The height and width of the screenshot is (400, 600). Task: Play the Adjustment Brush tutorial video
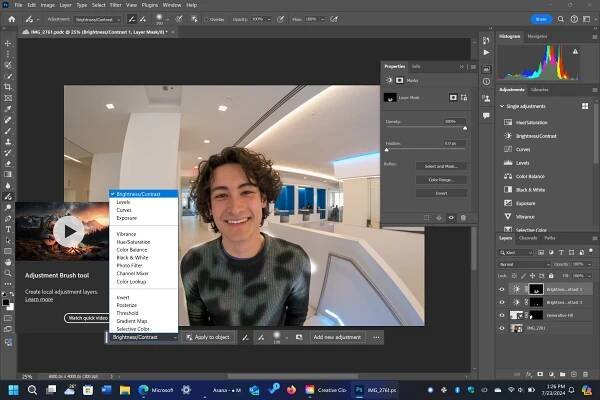tap(68, 232)
